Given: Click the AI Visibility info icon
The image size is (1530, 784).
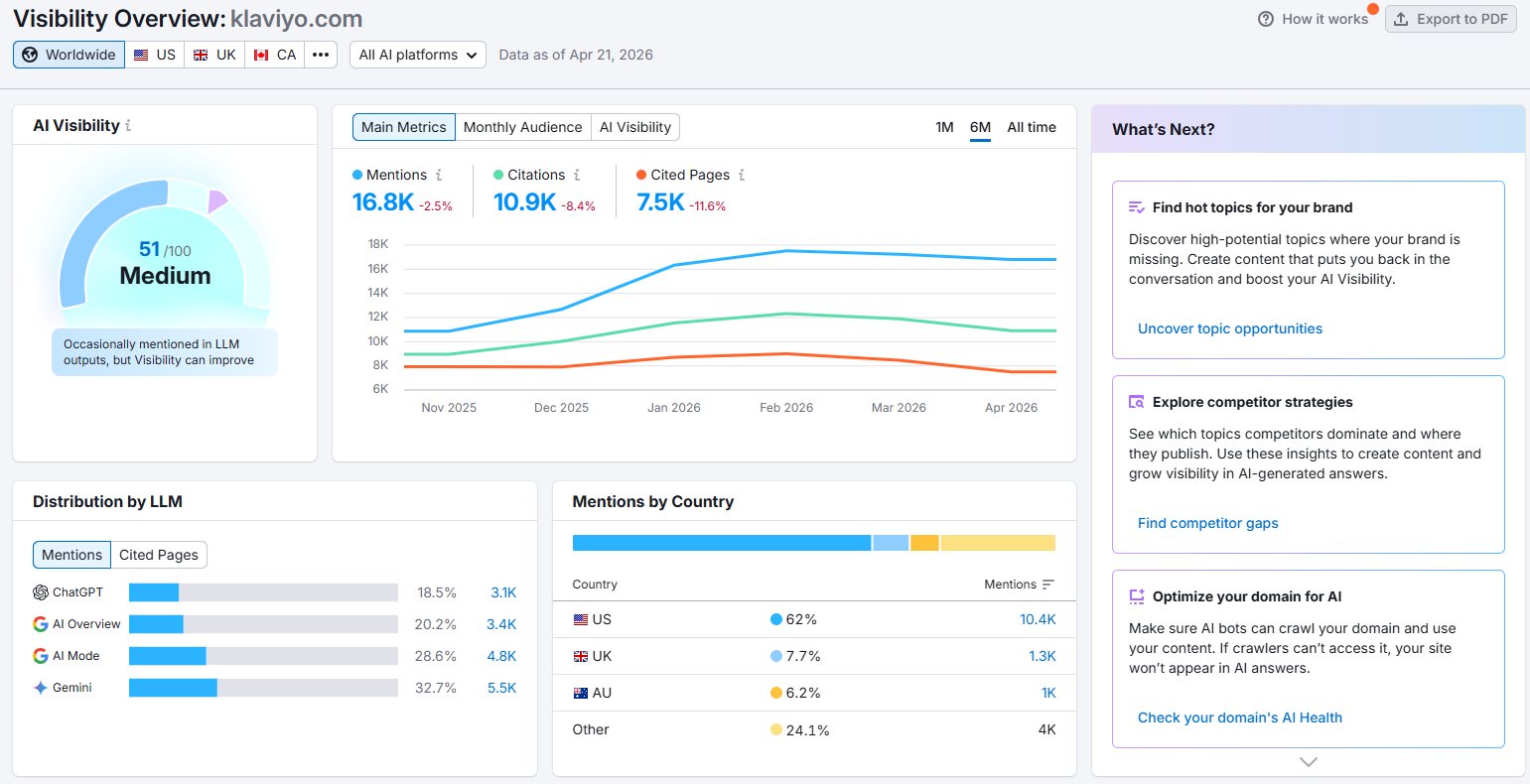Looking at the screenshot, I should [x=128, y=126].
